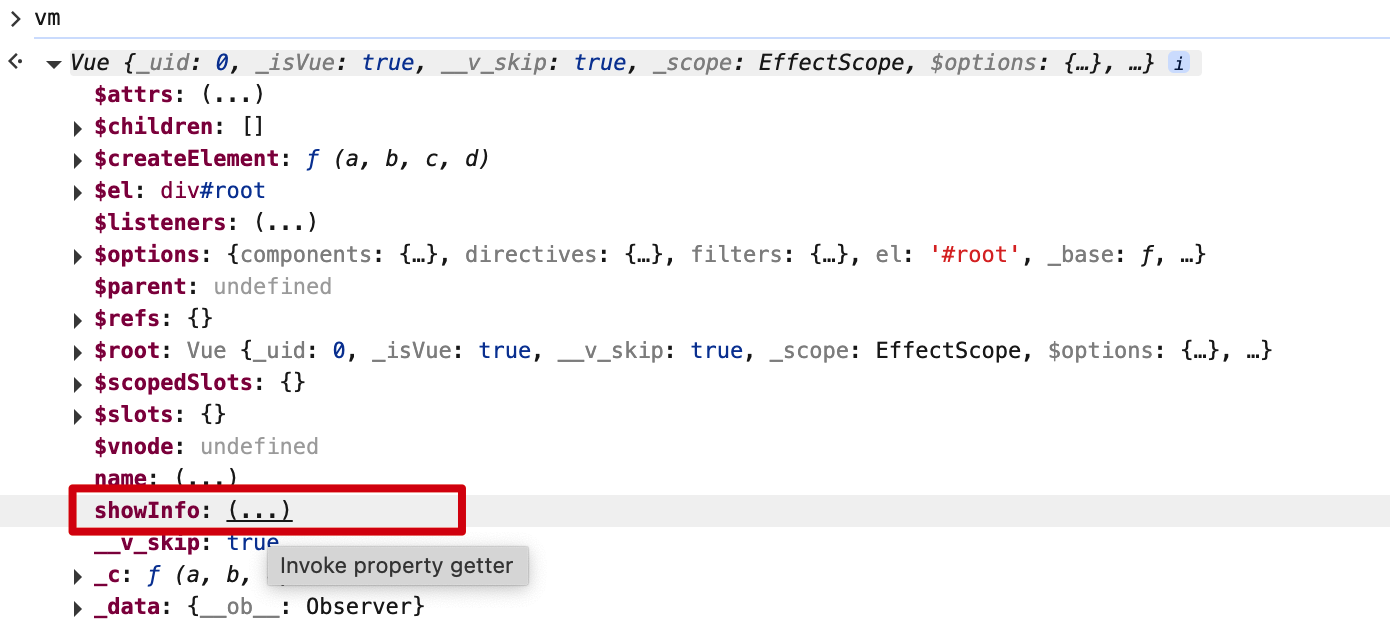1390x624 pixels.
Task: Expand the $createElement function
Action: point(78,160)
